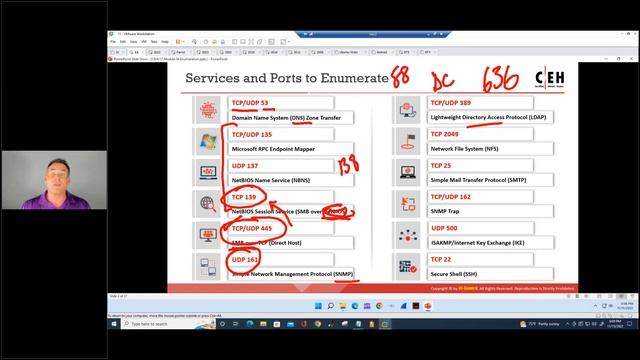
Task: Click the revert snapshot toolbar icon
Action: tap(214, 42)
